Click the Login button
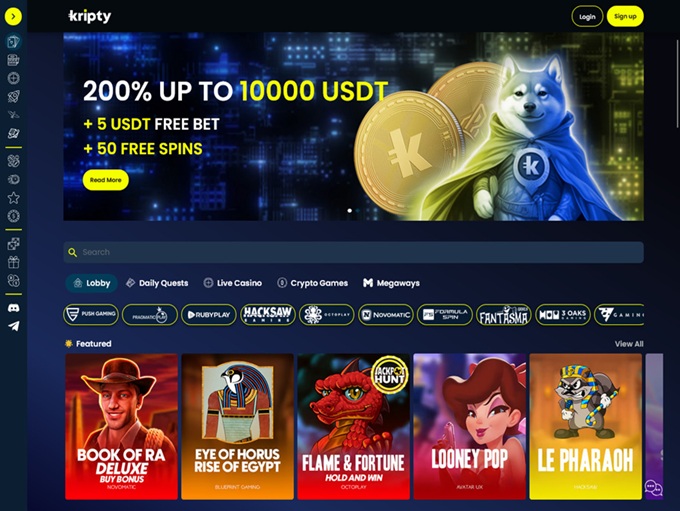This screenshot has height=511, width=680. [x=587, y=16]
